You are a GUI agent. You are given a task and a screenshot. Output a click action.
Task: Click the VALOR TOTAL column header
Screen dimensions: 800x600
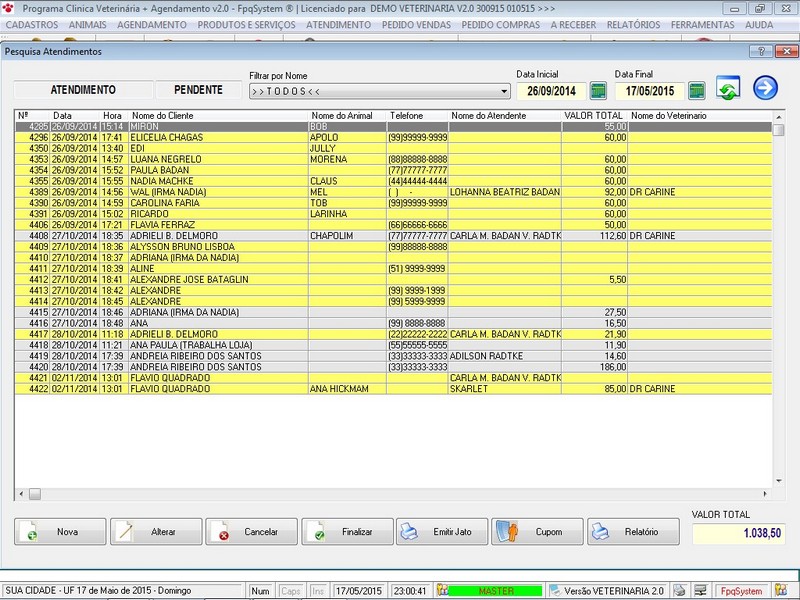[594, 116]
